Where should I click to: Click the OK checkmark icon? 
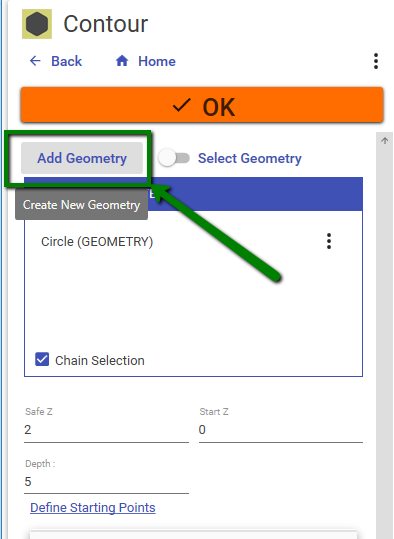(182, 106)
